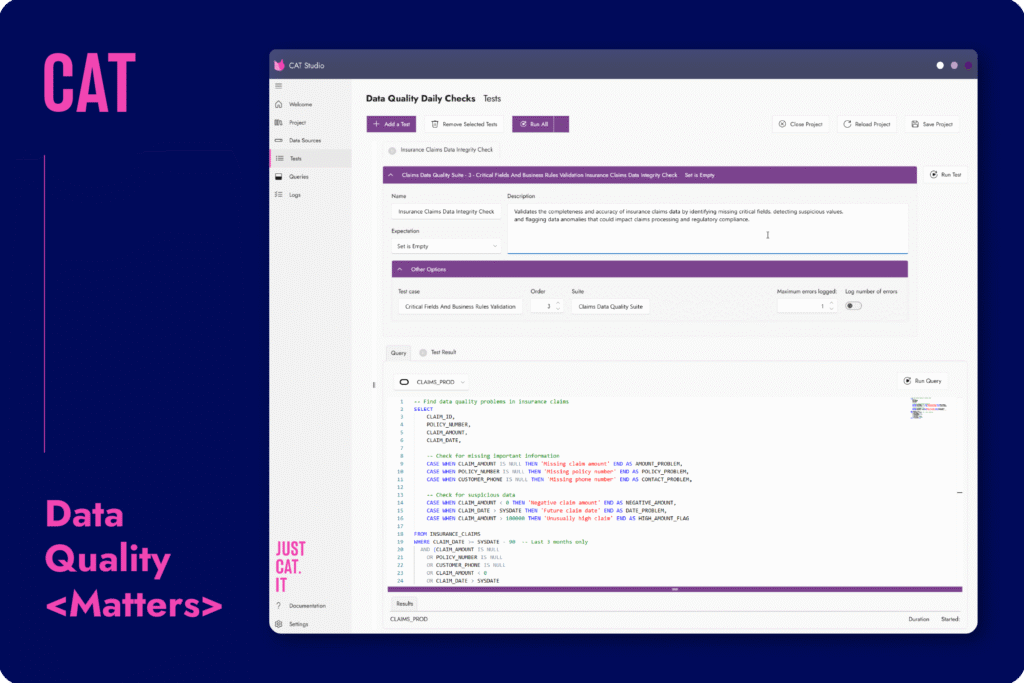
Task: Click the Save Project disk icon
Action: click(915, 124)
